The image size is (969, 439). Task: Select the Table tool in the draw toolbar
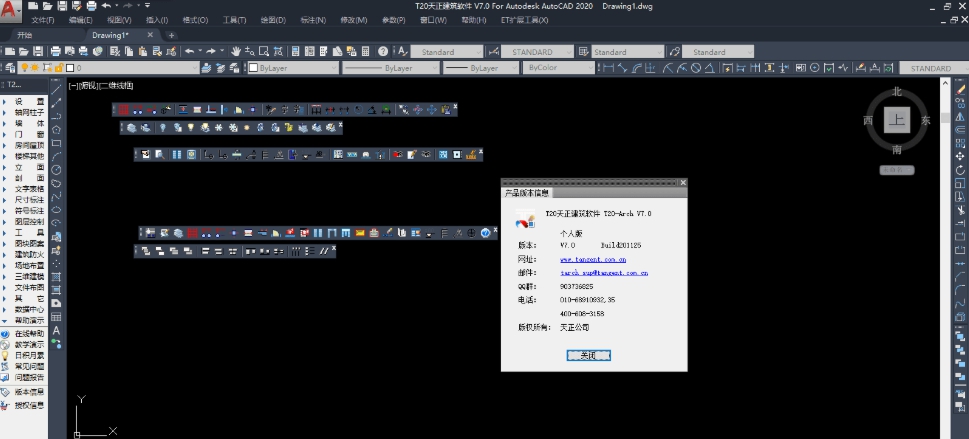click(56, 317)
